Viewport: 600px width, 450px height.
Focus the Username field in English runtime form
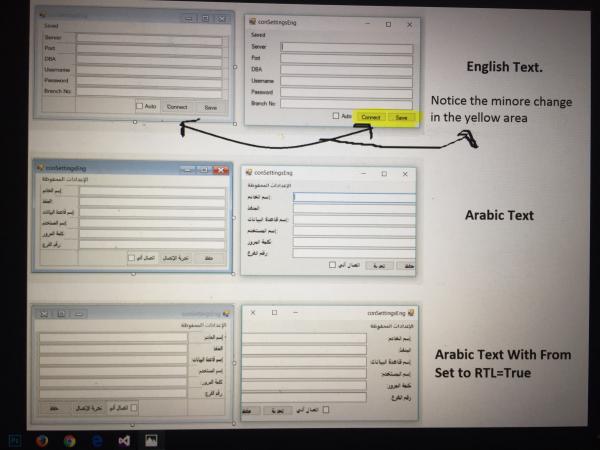click(347, 82)
